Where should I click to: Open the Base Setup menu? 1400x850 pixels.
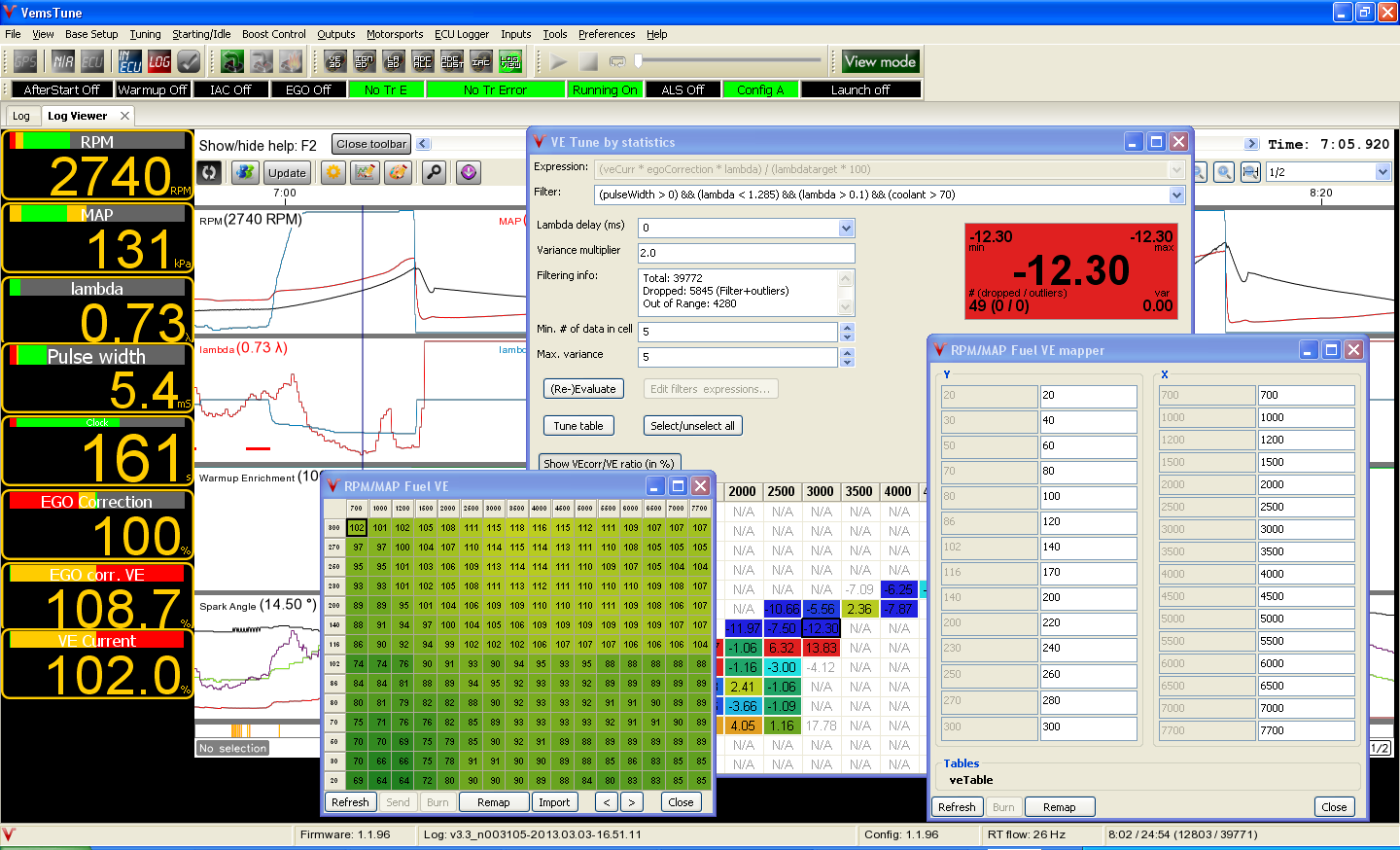[91, 34]
